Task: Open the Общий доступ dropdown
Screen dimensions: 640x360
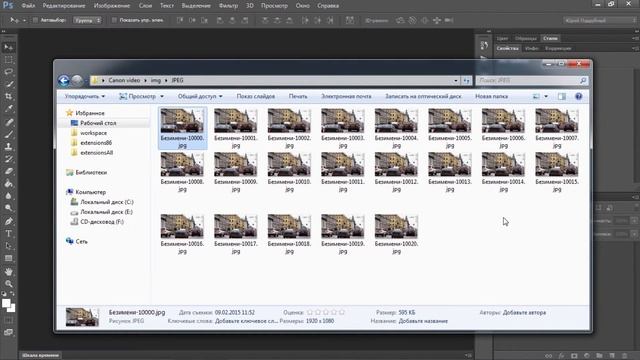Action: (x=200, y=96)
